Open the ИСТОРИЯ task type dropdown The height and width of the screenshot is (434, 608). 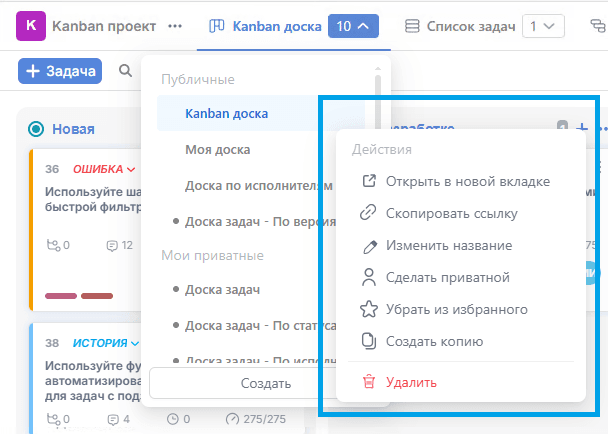tap(105, 343)
